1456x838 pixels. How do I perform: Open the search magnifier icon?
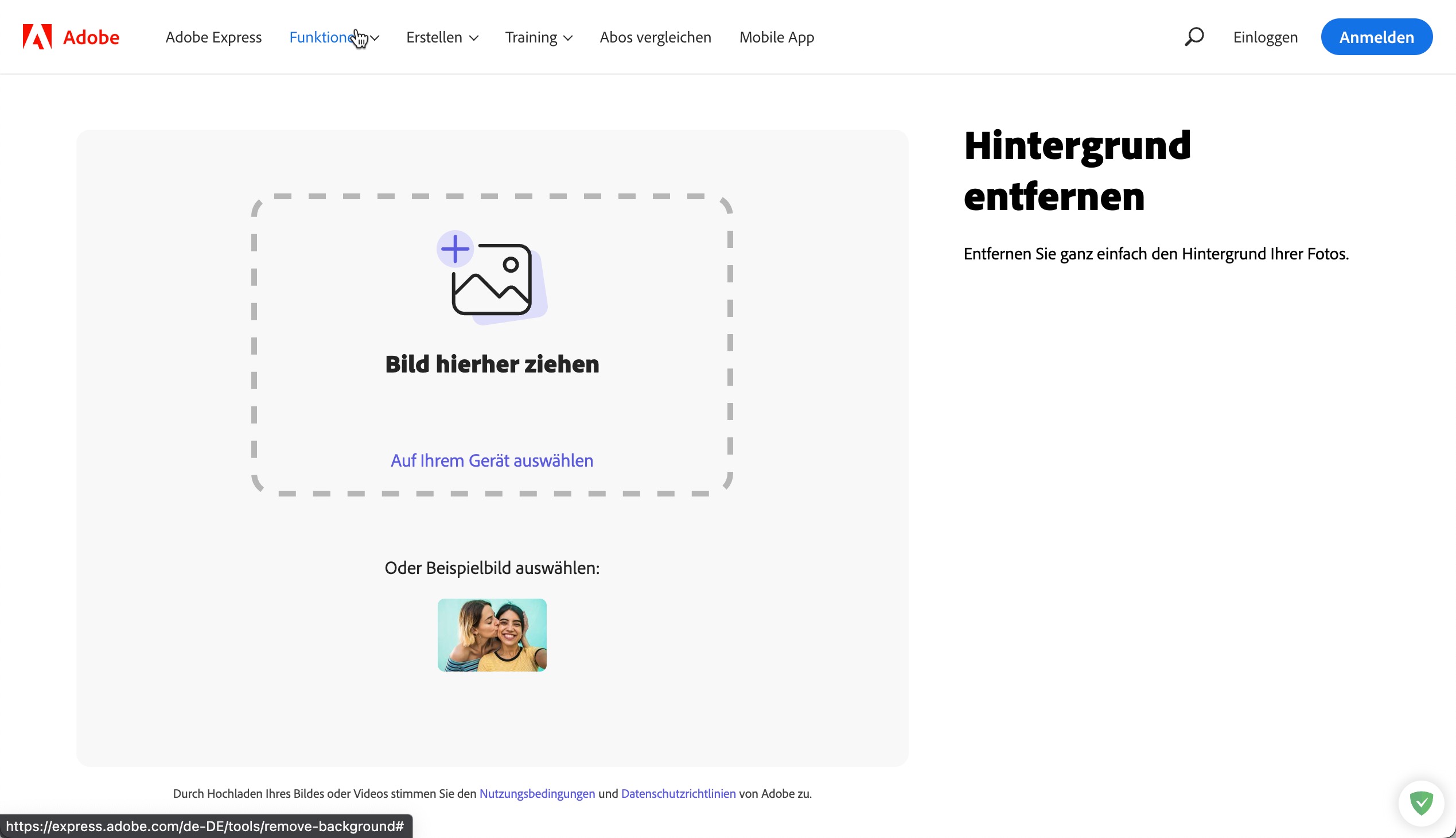[x=1194, y=37]
